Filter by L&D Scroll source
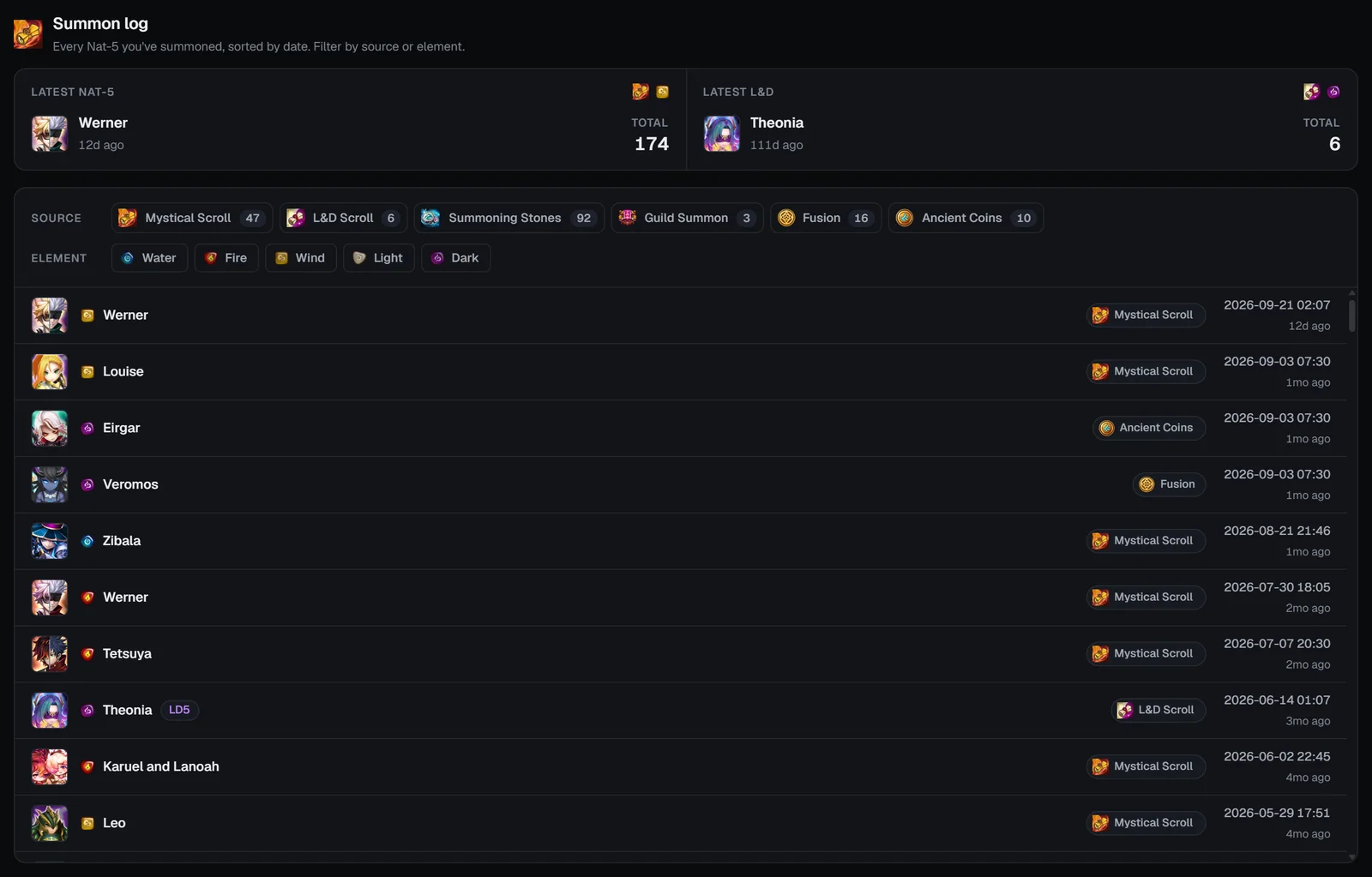 click(343, 218)
